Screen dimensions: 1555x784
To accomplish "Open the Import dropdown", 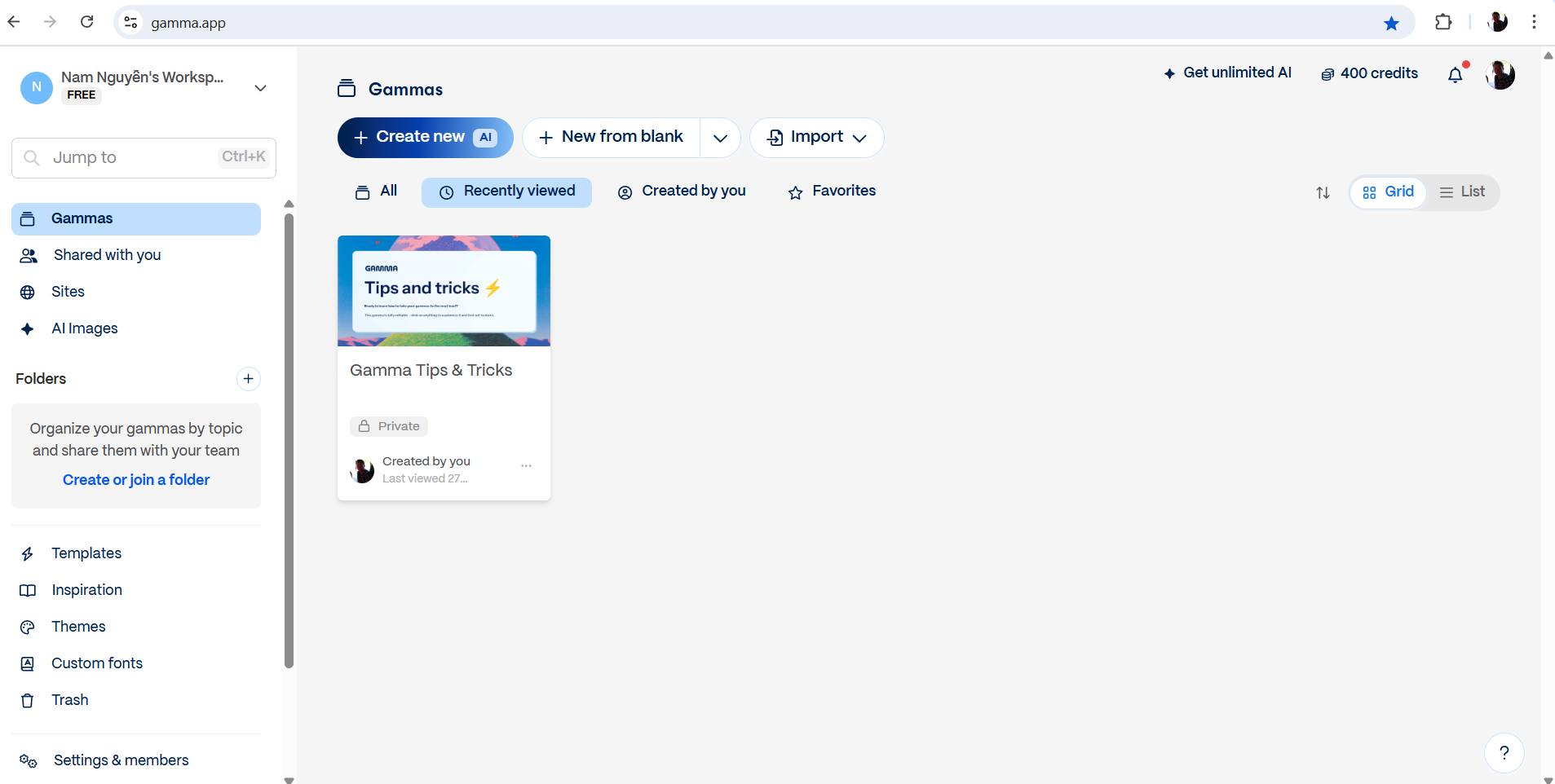I will 816,138.
